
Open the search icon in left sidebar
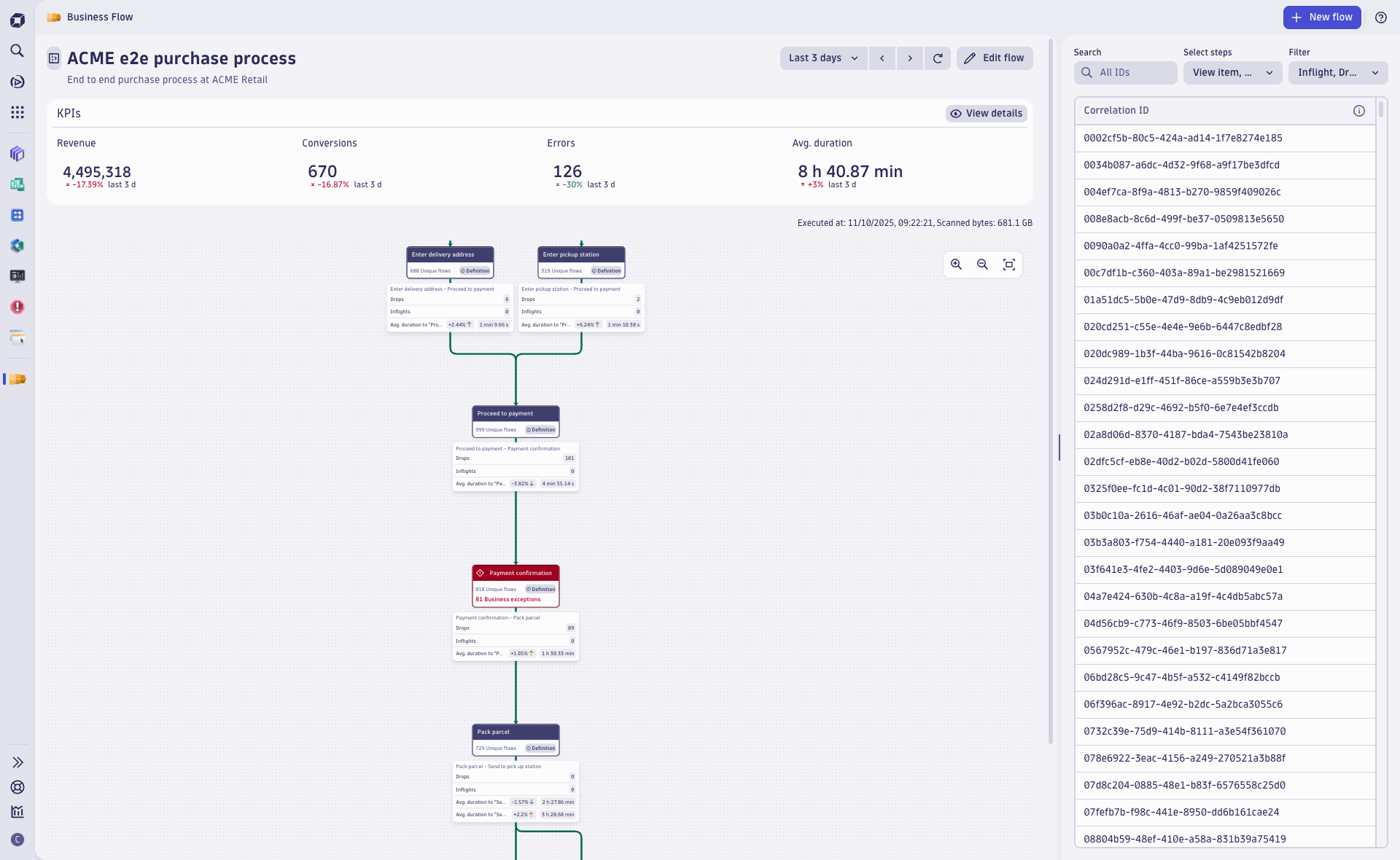click(17, 51)
